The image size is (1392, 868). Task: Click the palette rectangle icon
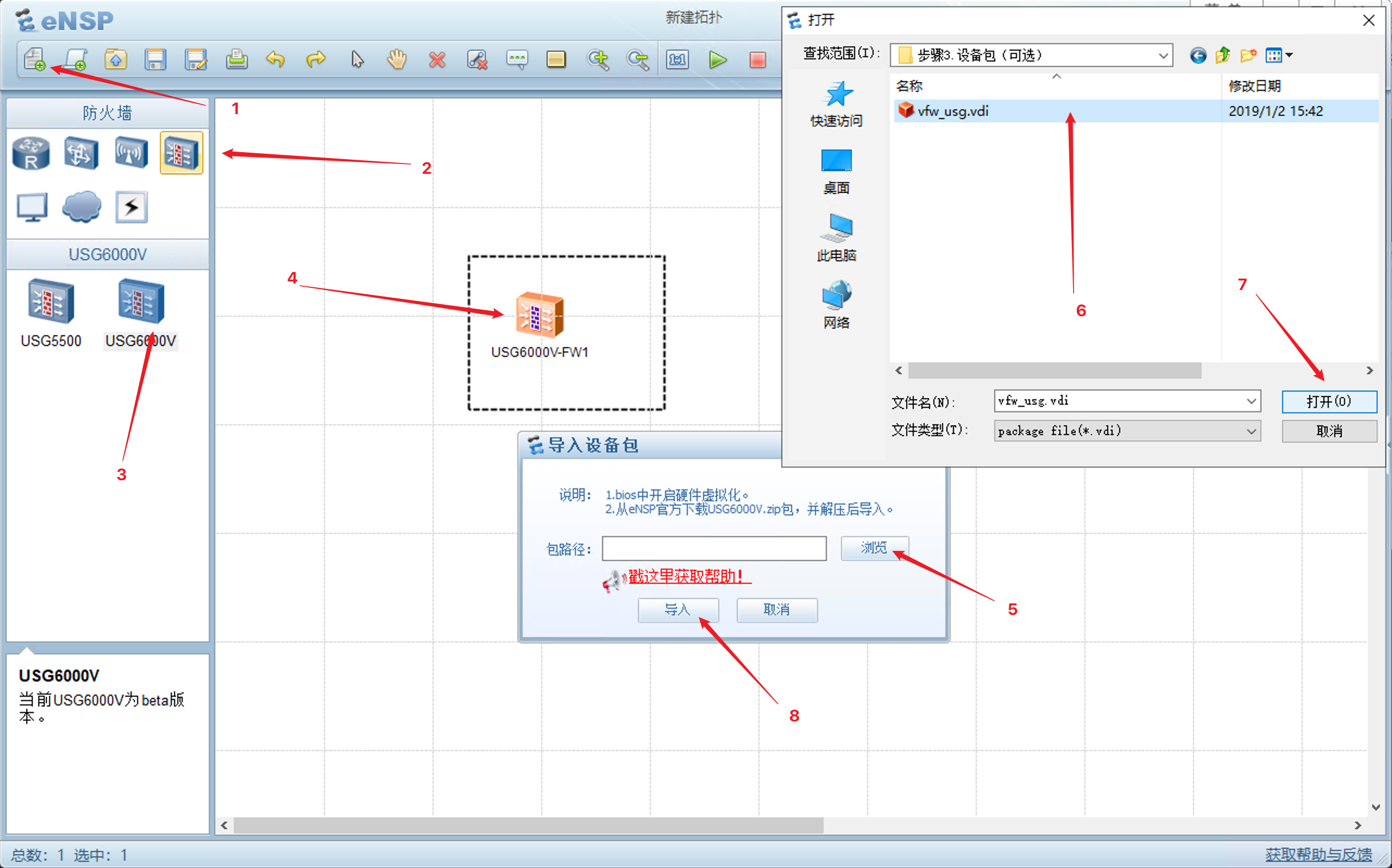point(556,59)
